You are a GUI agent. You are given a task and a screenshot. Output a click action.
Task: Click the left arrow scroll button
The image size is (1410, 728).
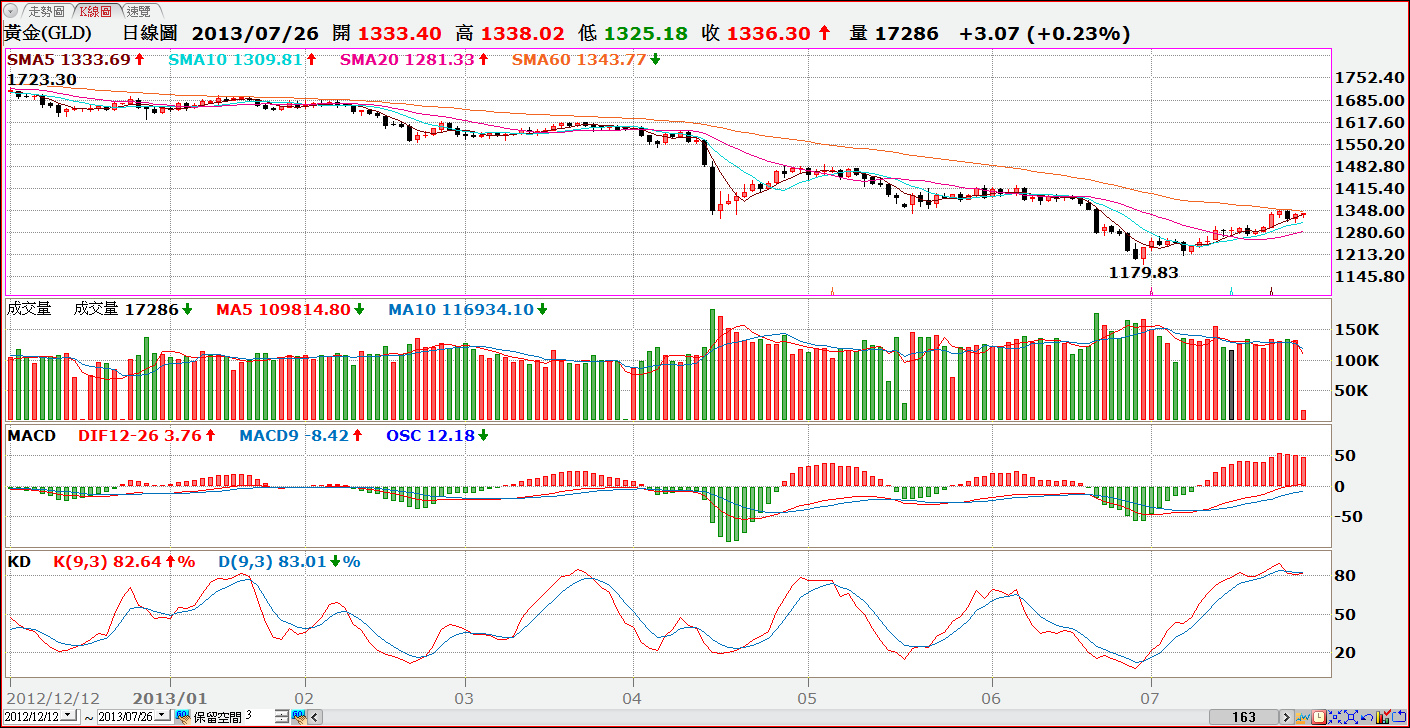click(x=314, y=717)
